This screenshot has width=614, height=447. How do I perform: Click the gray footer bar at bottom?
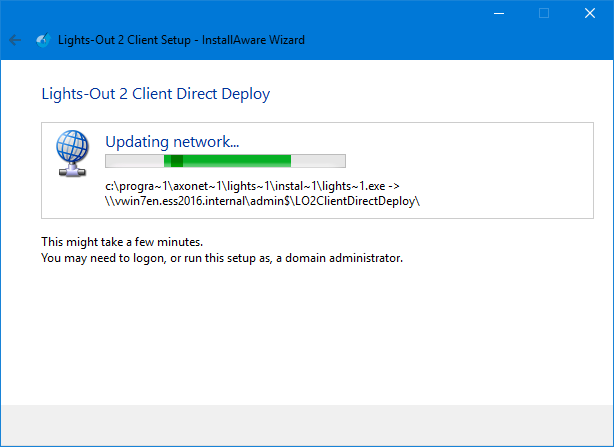click(307, 425)
